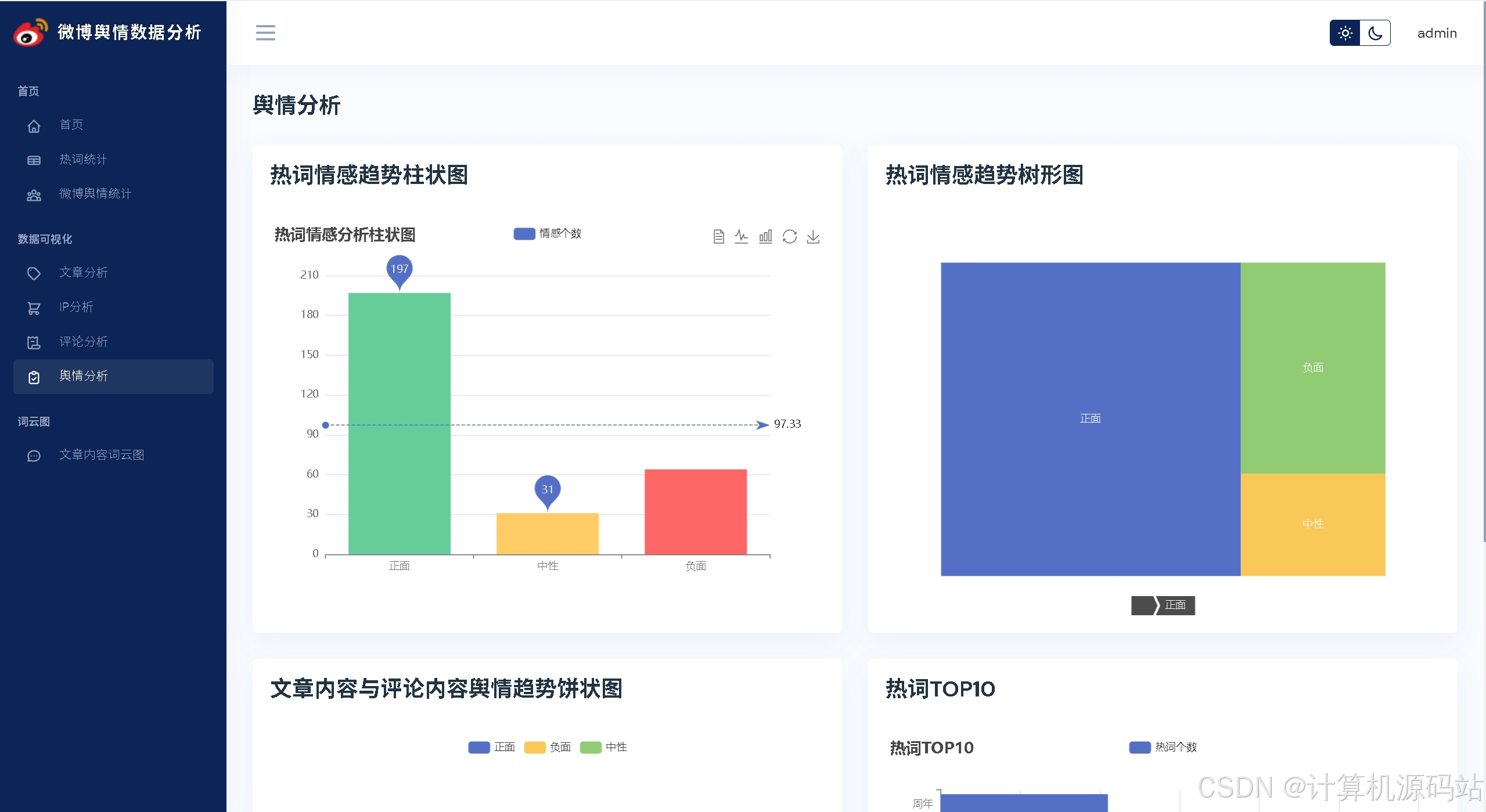Switch chart to bar type icon
Viewport: 1486px width, 812px height.
coord(765,236)
